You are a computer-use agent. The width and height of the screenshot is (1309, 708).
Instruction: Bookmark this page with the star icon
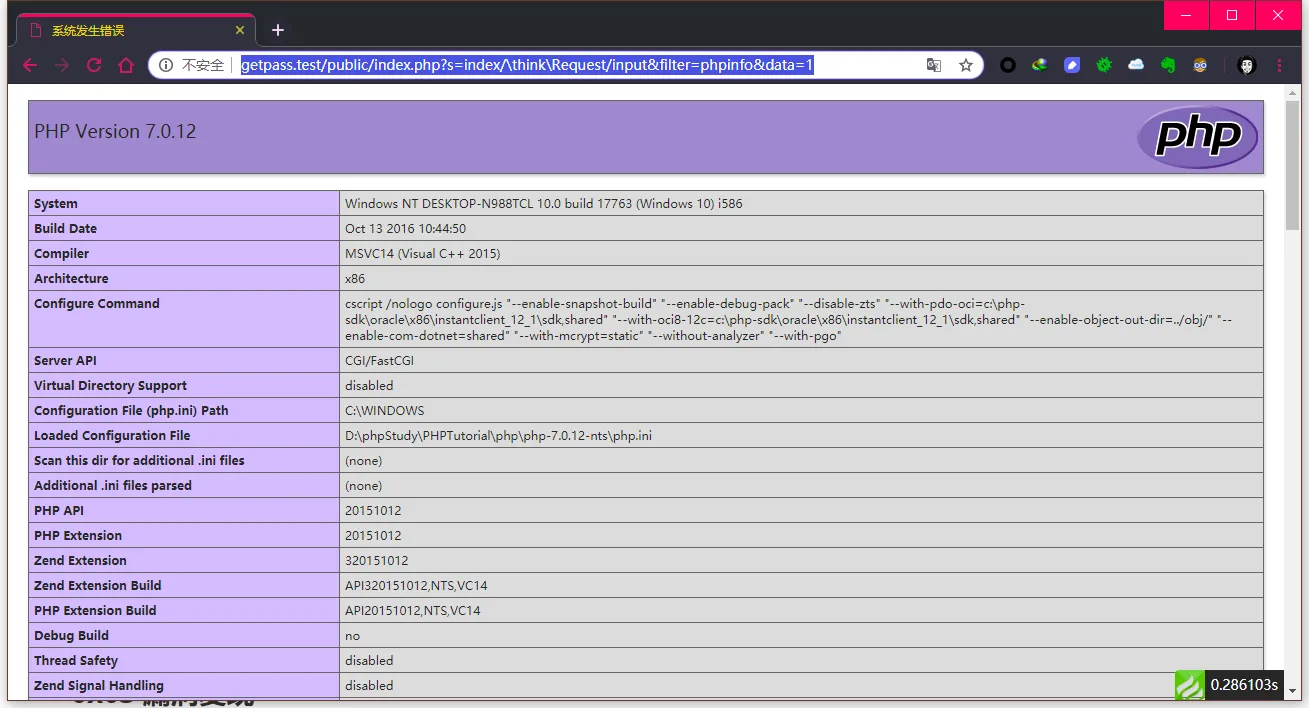[965, 65]
